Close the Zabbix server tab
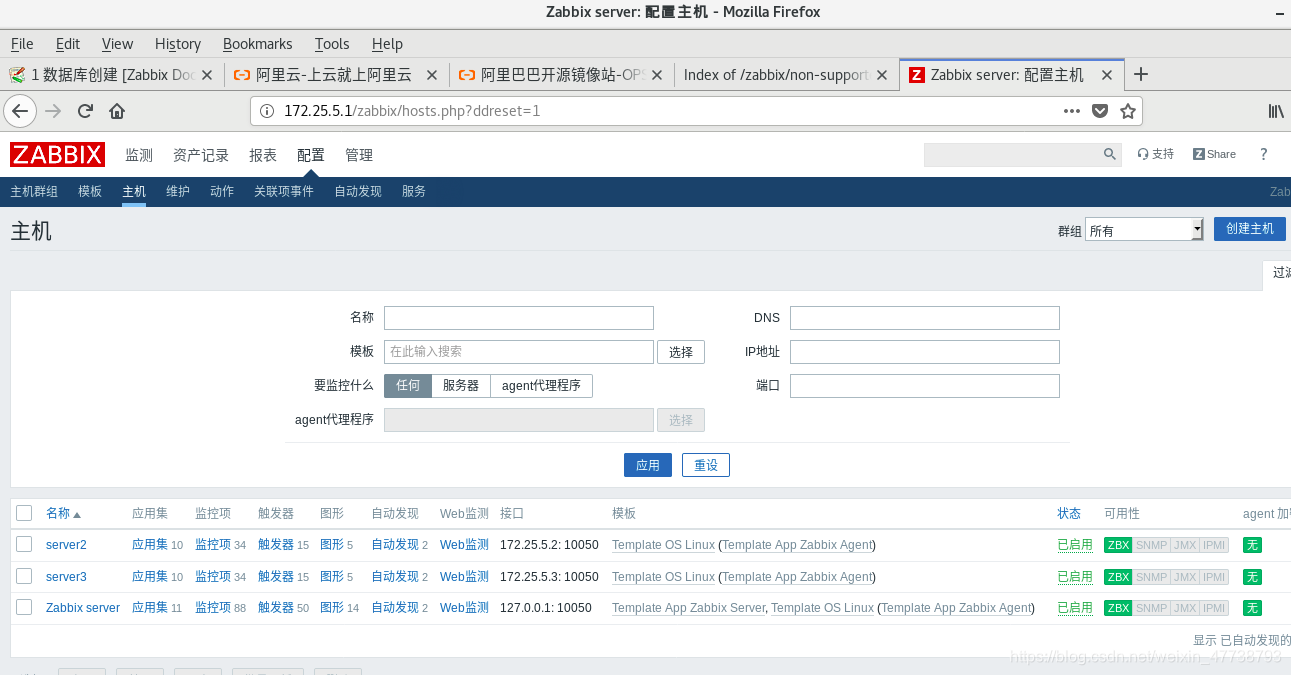Viewport: 1291px width, 675px height. [1107, 75]
